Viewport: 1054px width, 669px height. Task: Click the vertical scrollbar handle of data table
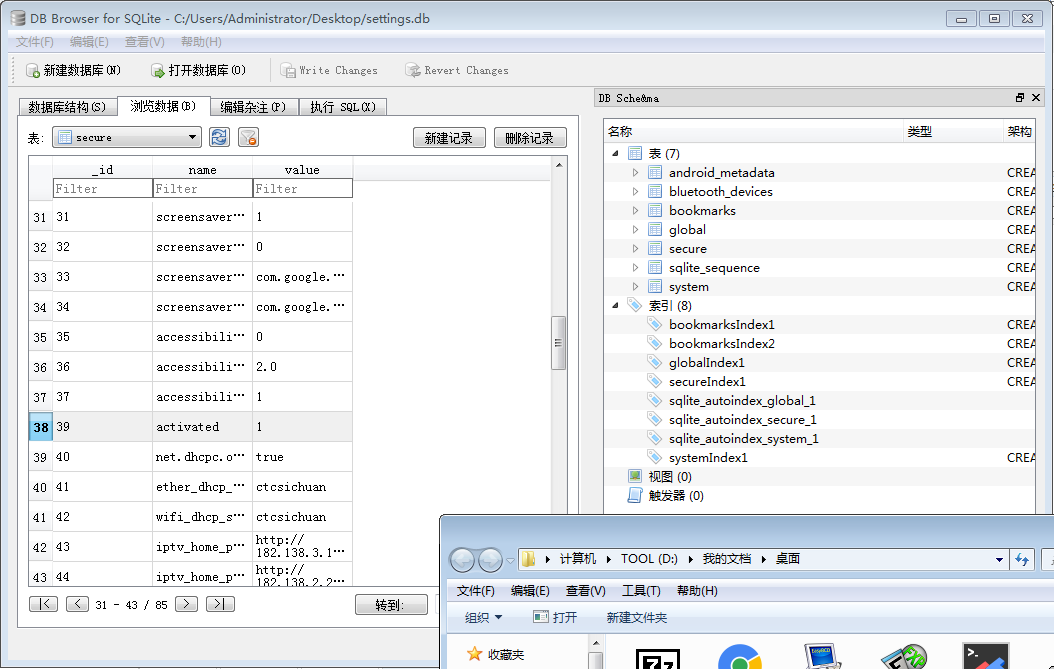point(558,343)
